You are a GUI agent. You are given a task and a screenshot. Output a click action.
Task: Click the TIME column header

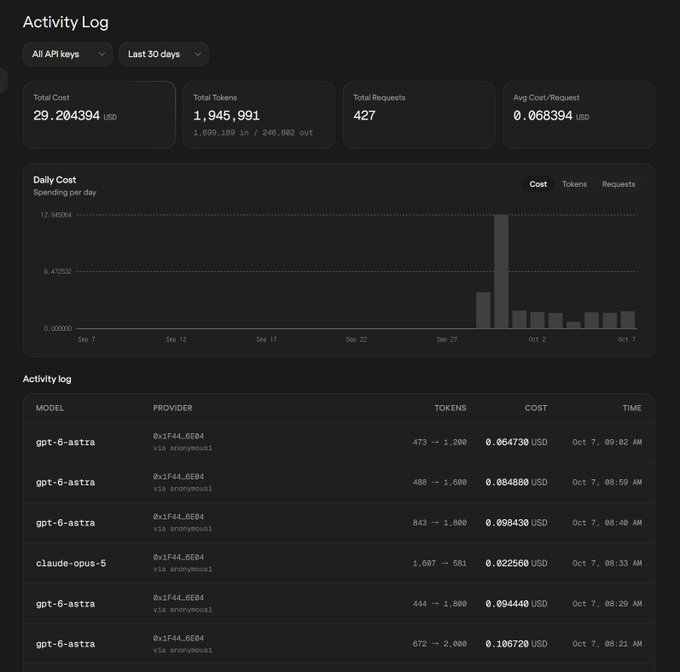[x=632, y=408]
